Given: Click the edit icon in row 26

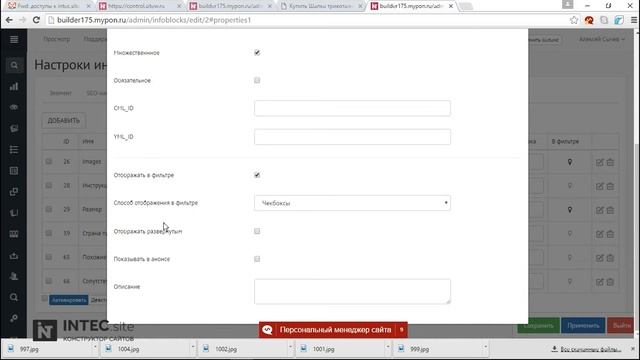Looking at the screenshot, I should coord(599,162).
